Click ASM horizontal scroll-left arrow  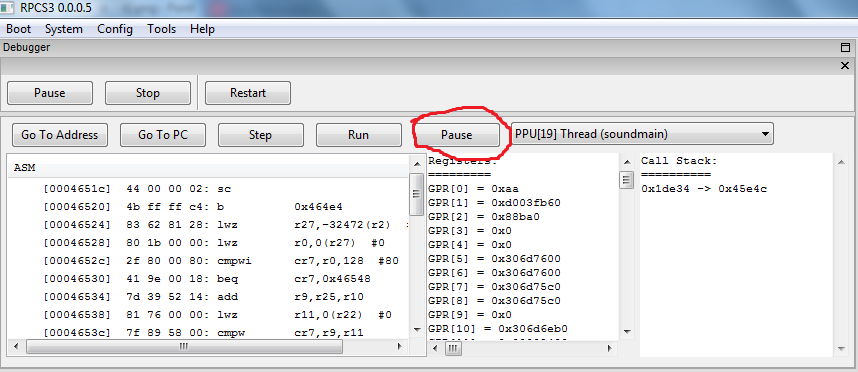pos(16,346)
